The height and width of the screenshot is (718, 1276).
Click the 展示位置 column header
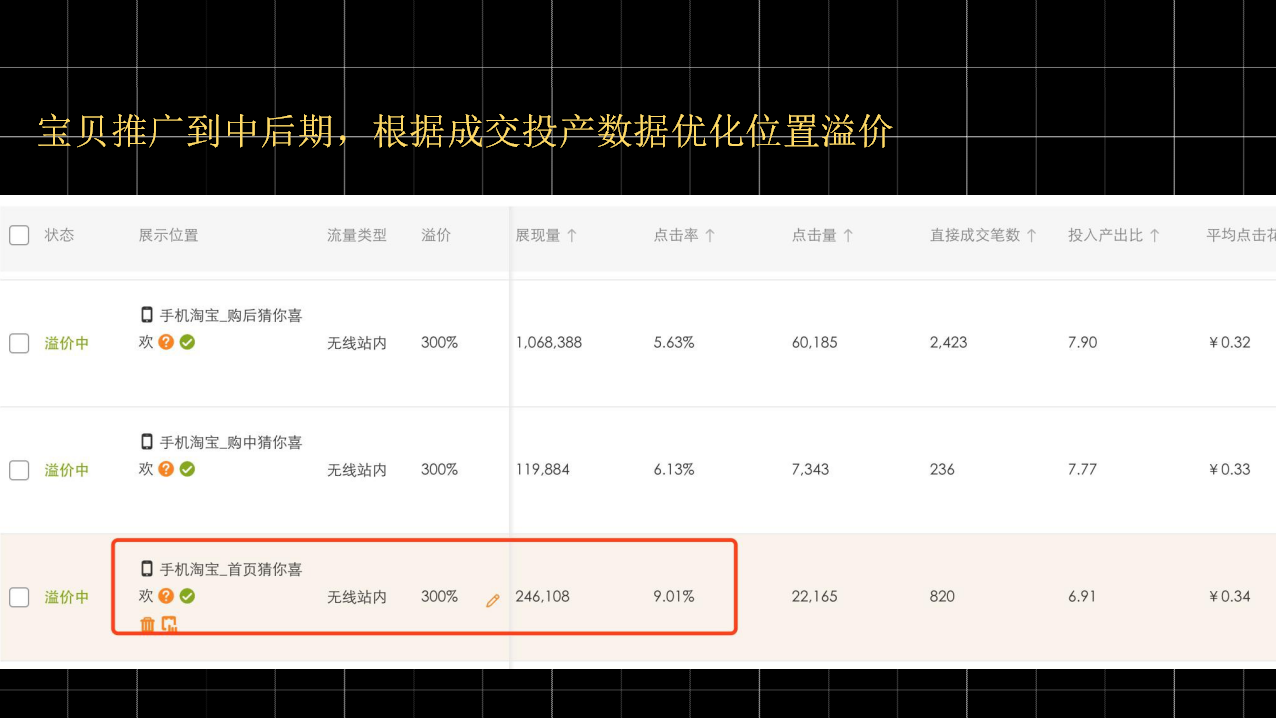[x=168, y=235]
